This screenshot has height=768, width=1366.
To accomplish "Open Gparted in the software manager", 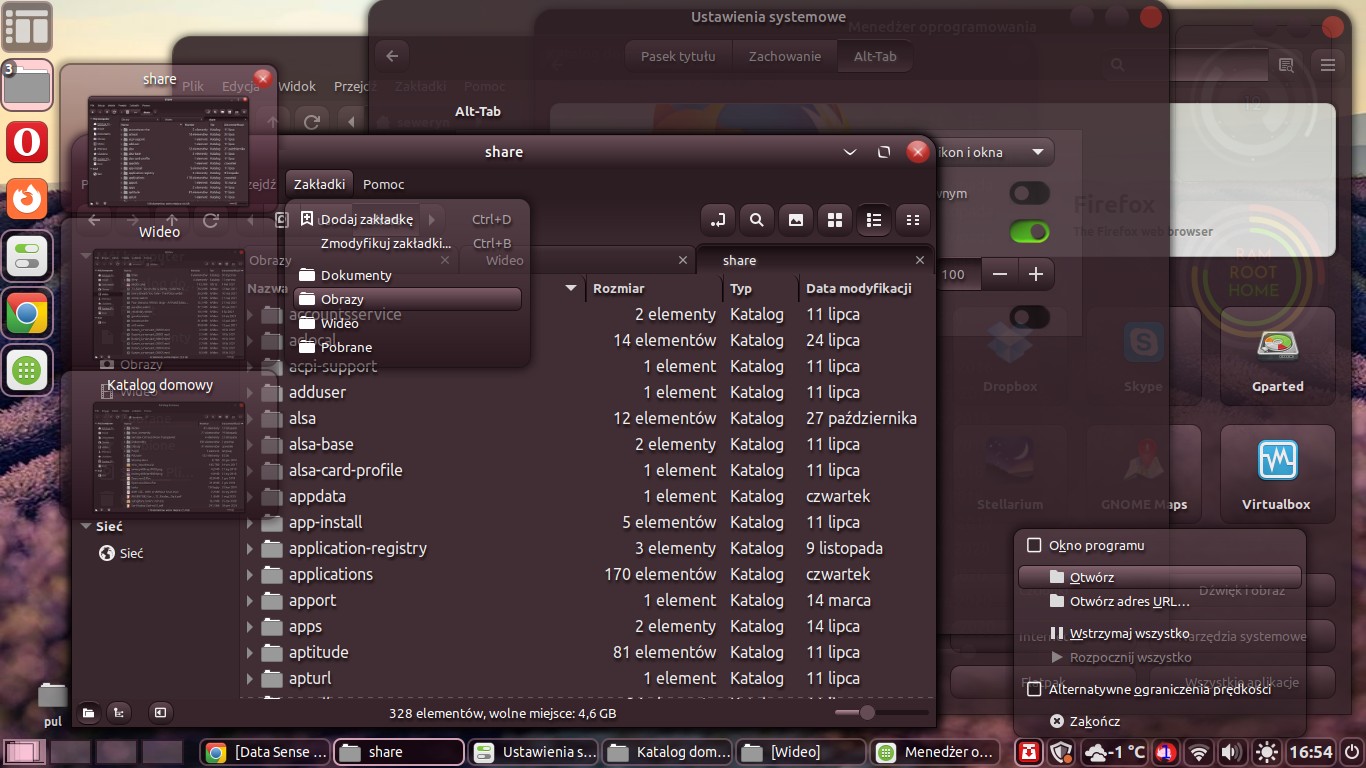I will click(1278, 358).
